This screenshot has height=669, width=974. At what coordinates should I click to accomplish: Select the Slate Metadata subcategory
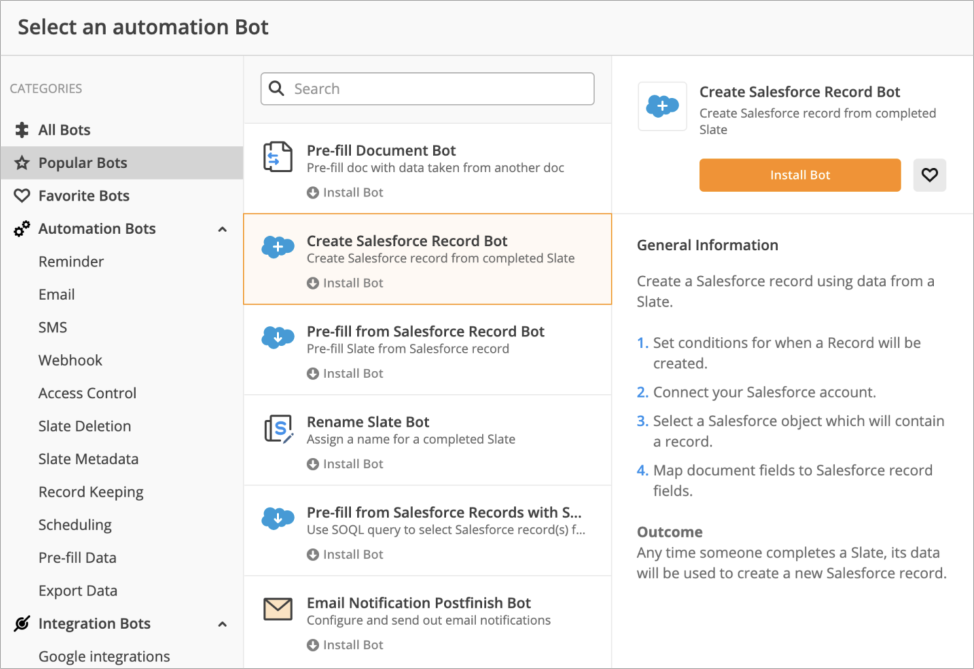(x=88, y=459)
